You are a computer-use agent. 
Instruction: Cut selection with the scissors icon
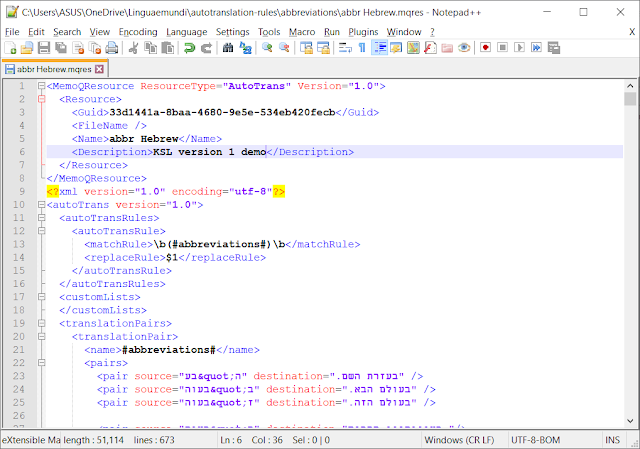pos(133,48)
